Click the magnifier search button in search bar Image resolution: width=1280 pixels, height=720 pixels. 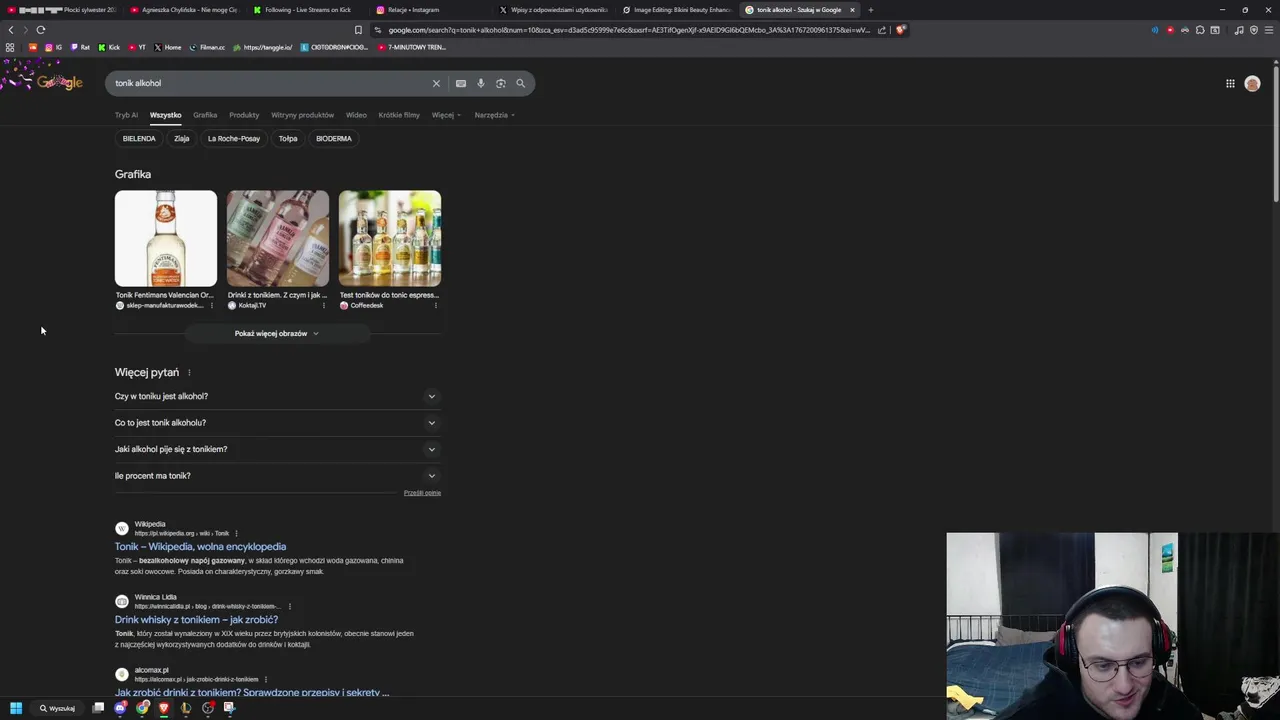coord(521,83)
